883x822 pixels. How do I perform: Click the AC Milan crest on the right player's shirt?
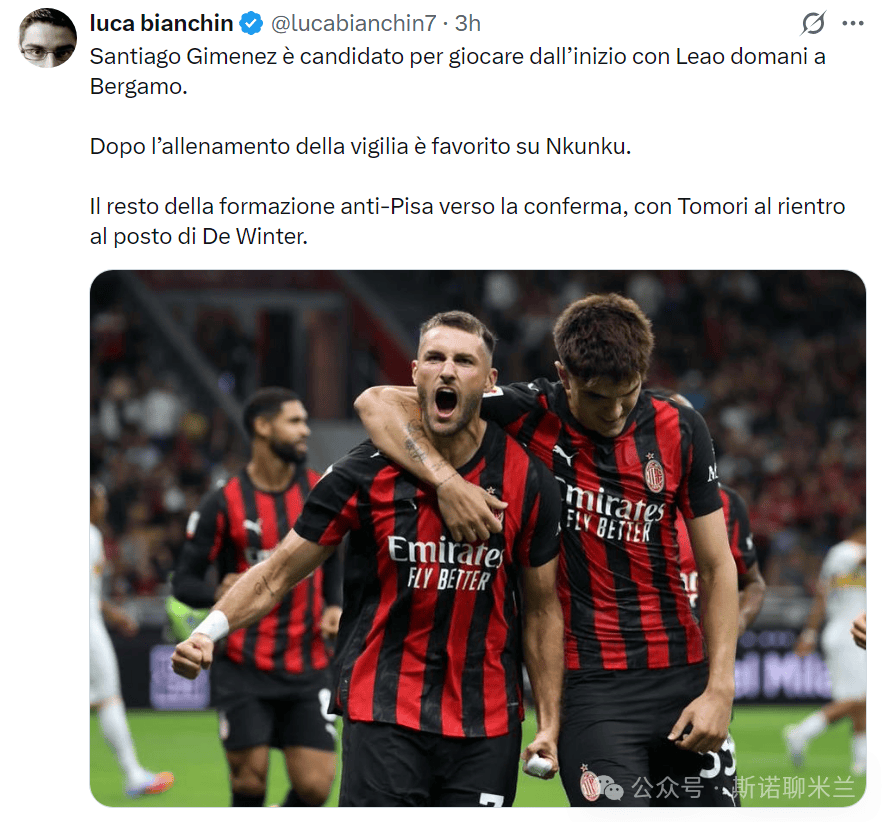point(654,474)
